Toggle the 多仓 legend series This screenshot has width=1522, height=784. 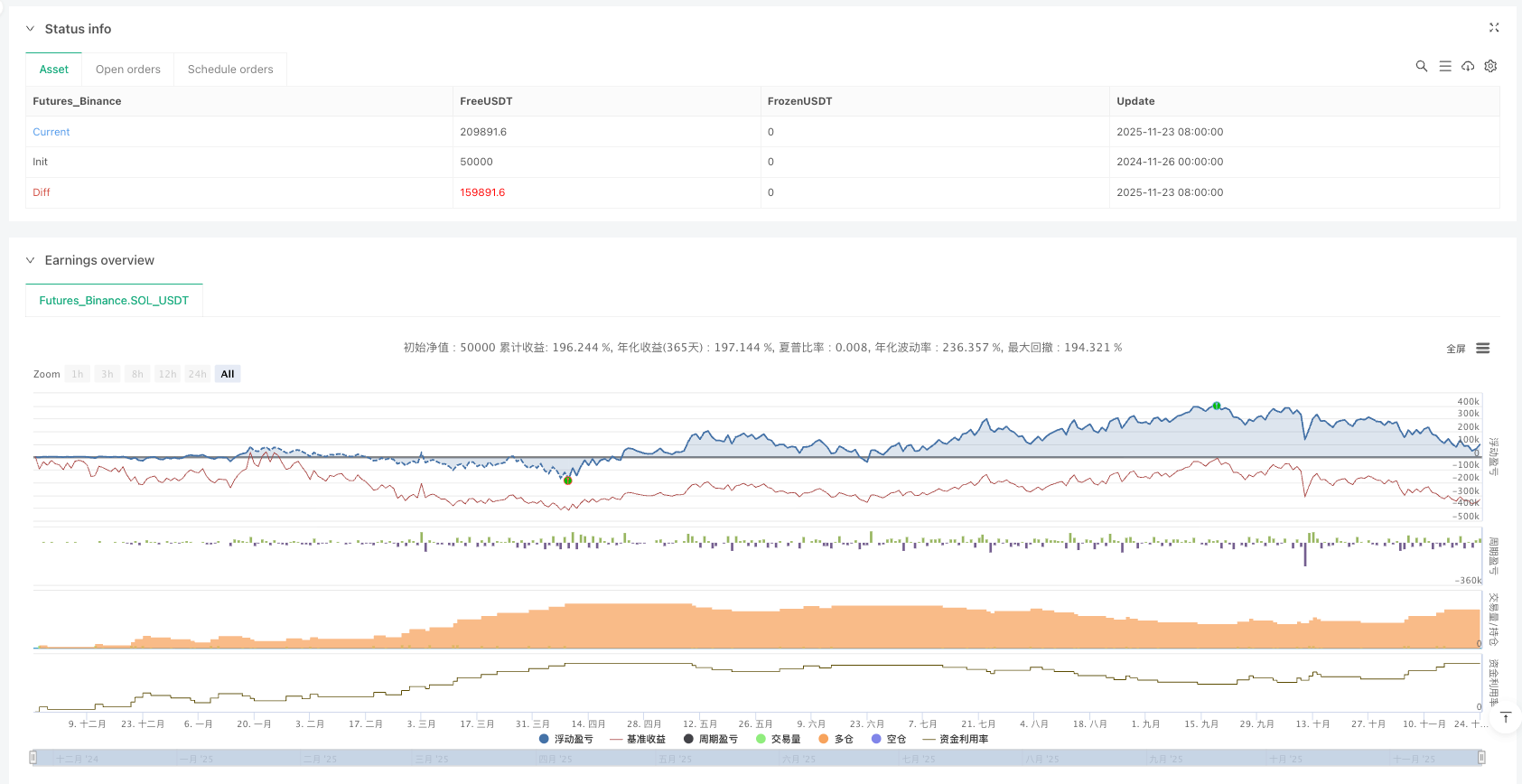click(x=836, y=739)
